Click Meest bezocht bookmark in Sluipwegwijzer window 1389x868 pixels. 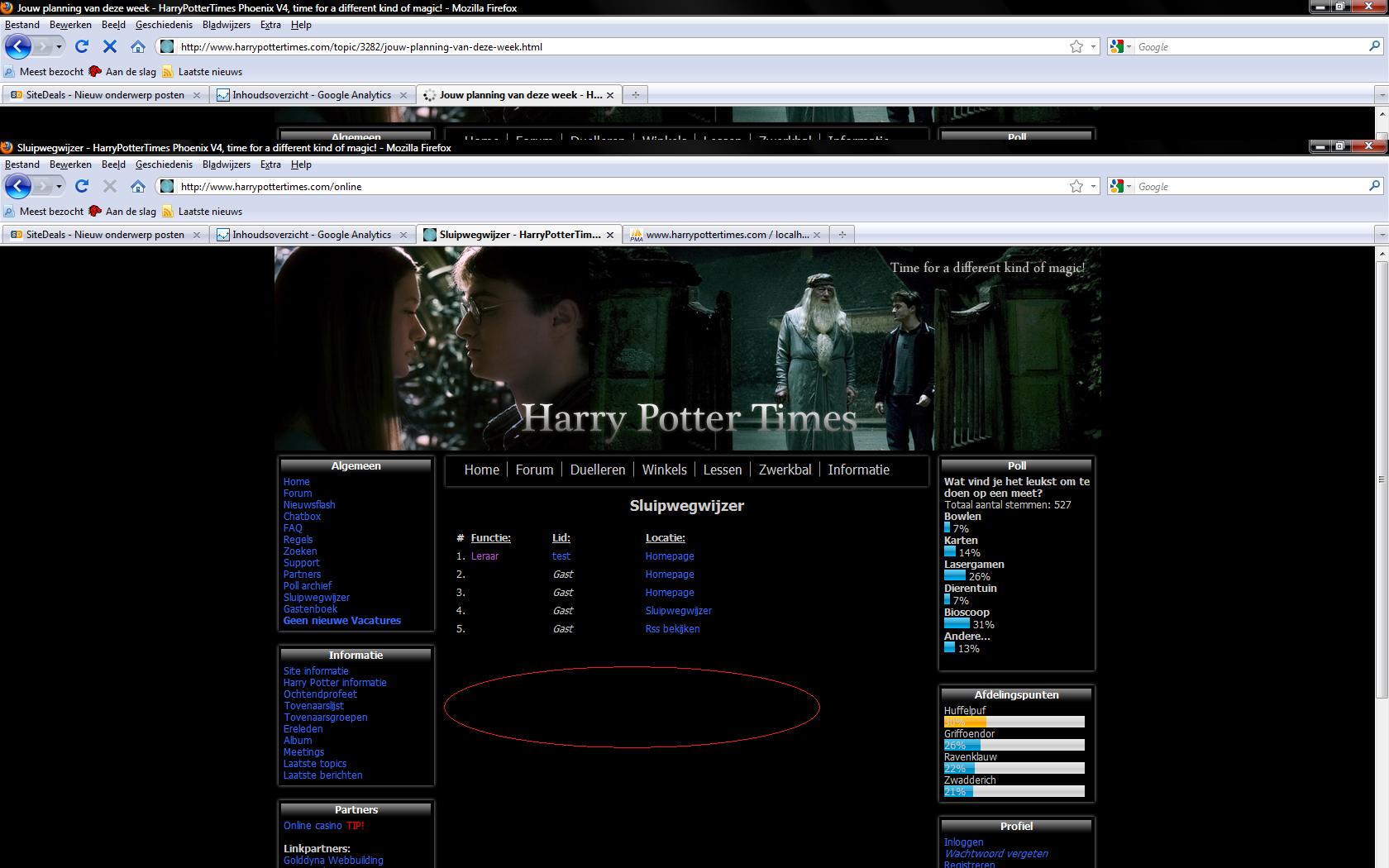pos(44,212)
